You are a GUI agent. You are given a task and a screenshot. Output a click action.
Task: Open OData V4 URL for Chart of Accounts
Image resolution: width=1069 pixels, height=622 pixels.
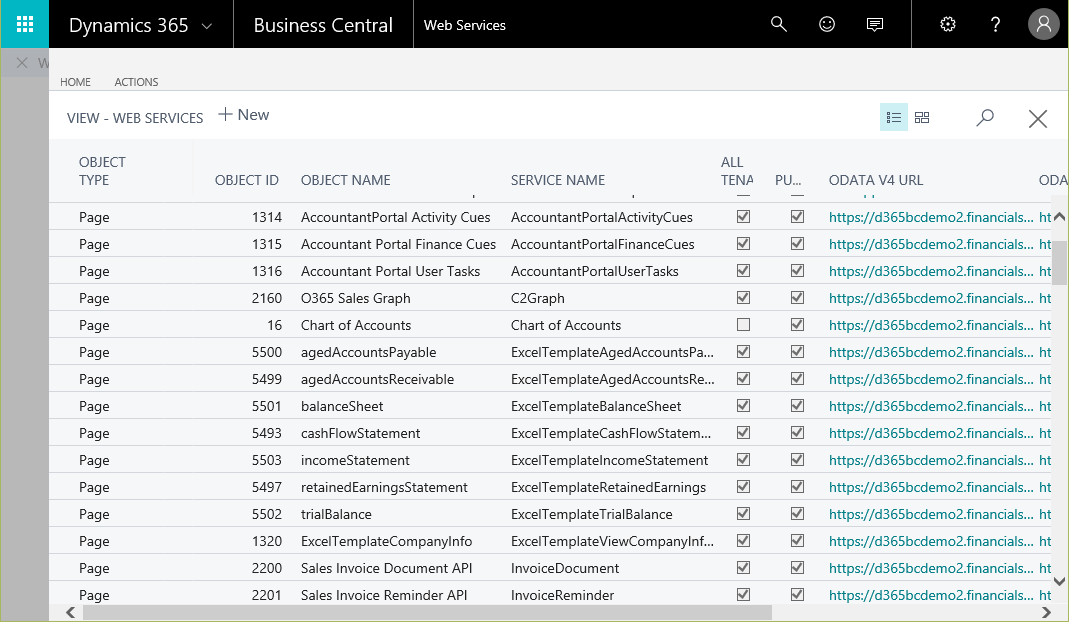click(931, 325)
